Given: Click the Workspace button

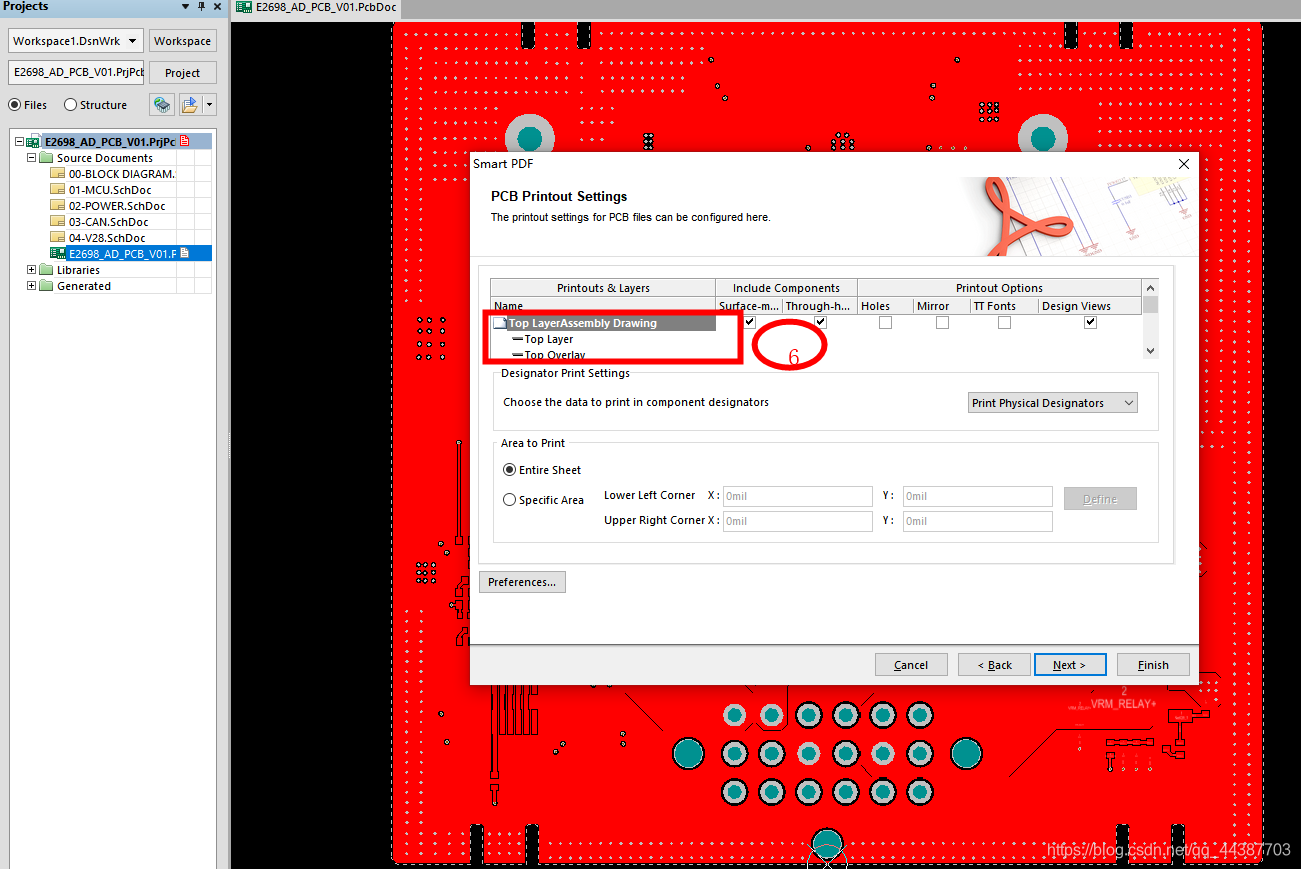Looking at the screenshot, I should tap(182, 41).
